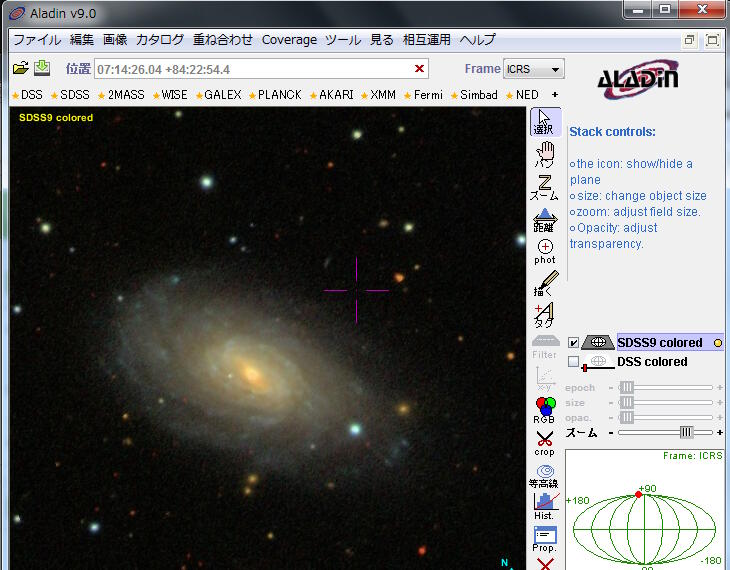Click the red X delete tool icon

[x=545, y=564]
